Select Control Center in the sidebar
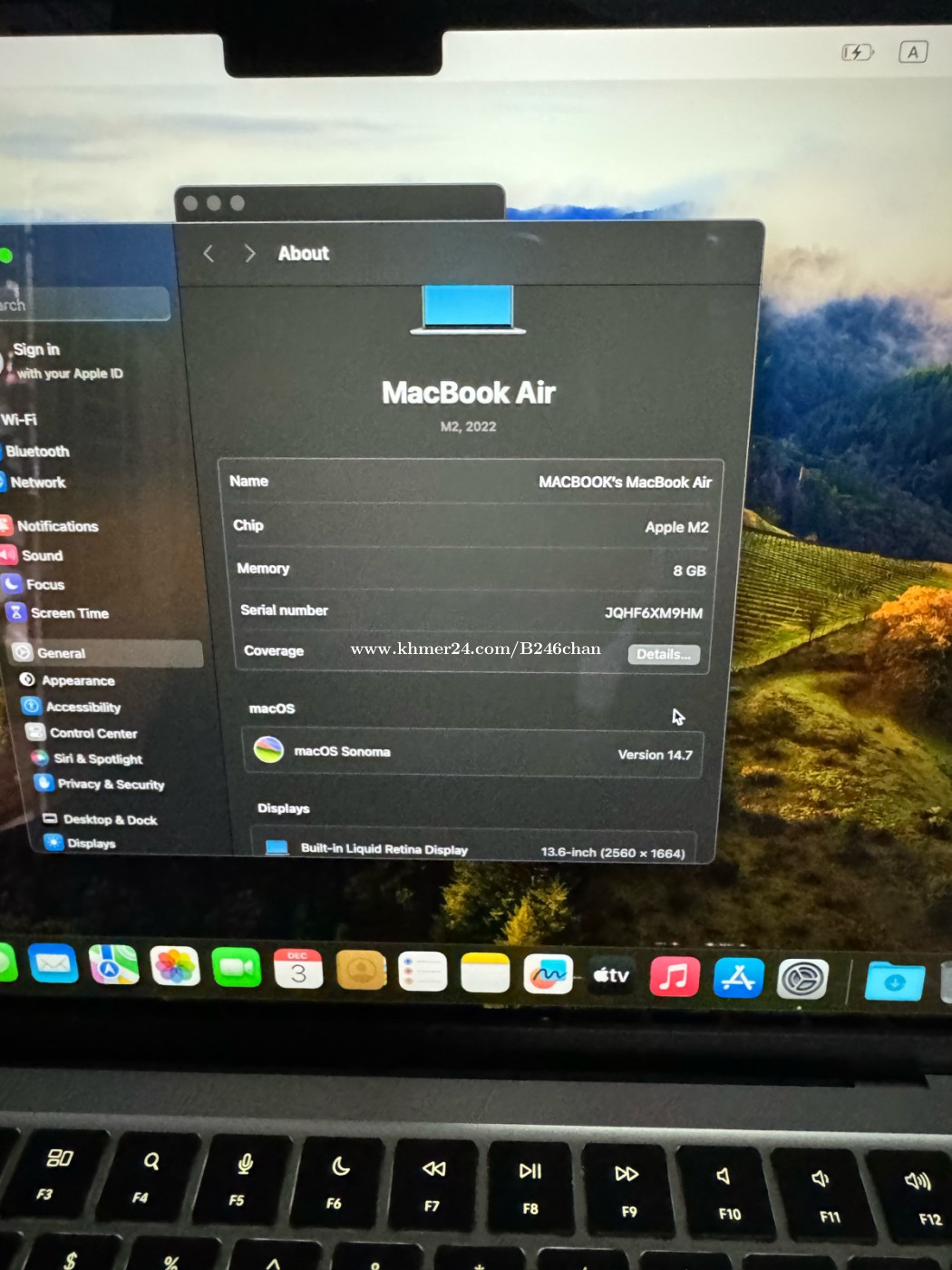The image size is (952, 1270). click(x=92, y=733)
